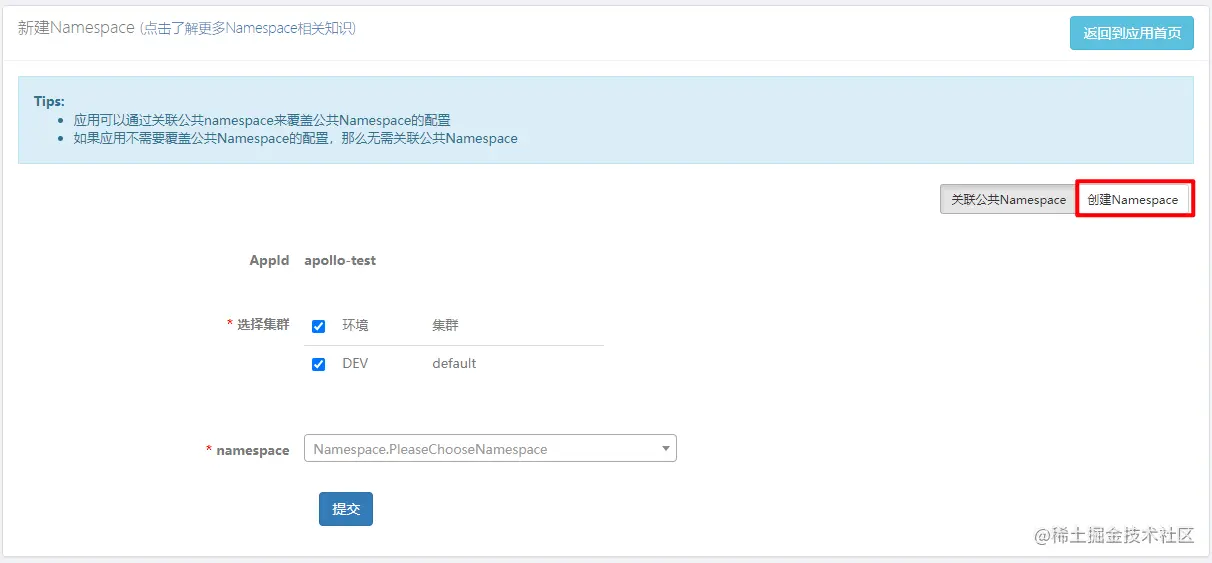Click the default cluster cell
This screenshot has height=563, width=1212.
tap(454, 363)
